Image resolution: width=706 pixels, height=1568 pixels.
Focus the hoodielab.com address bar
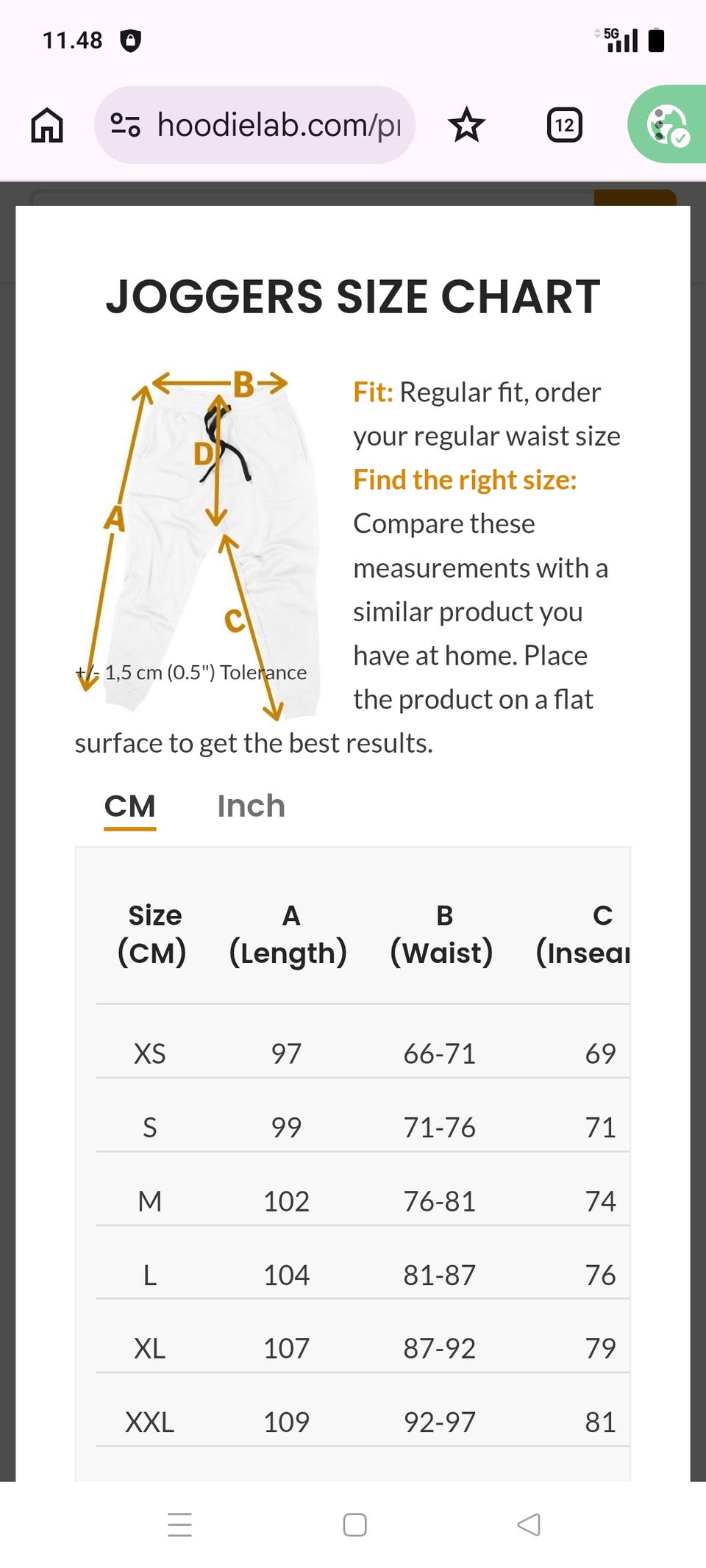pos(279,125)
